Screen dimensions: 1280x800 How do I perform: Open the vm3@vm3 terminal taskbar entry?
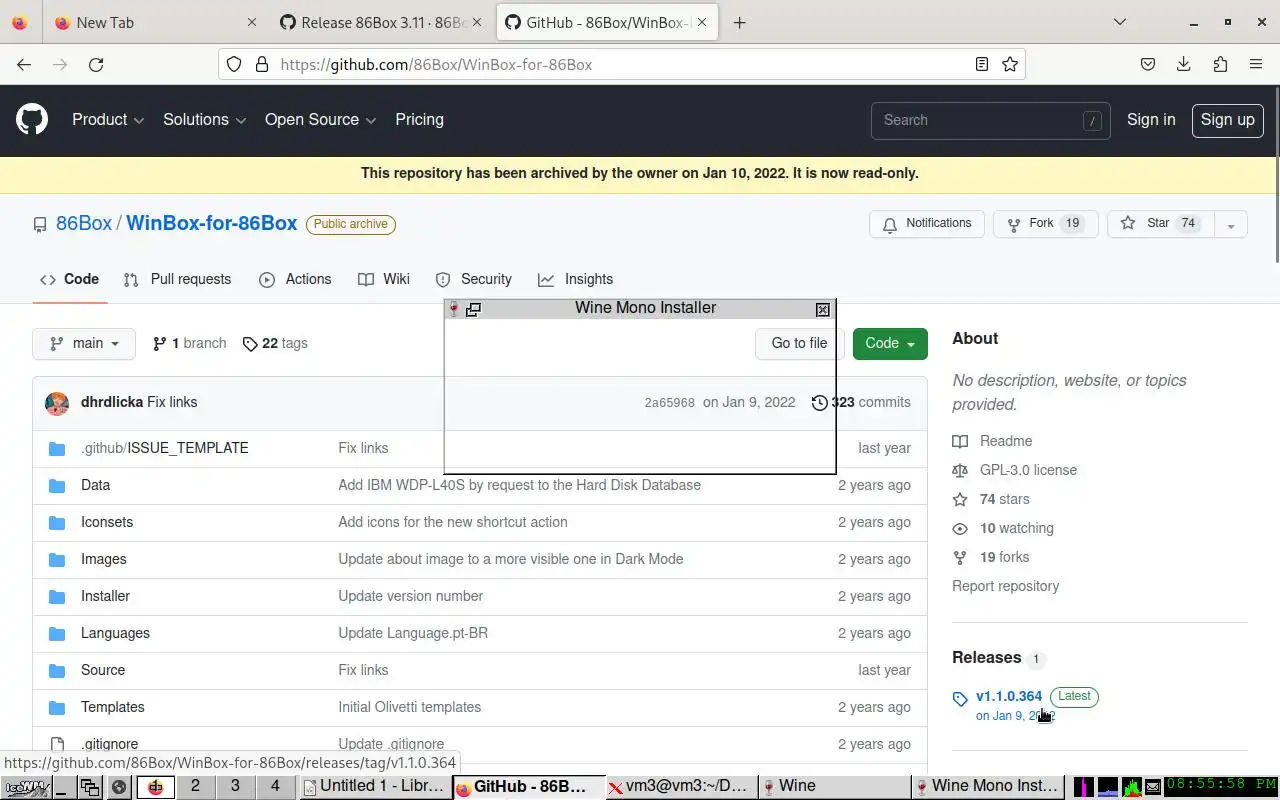tap(681, 786)
